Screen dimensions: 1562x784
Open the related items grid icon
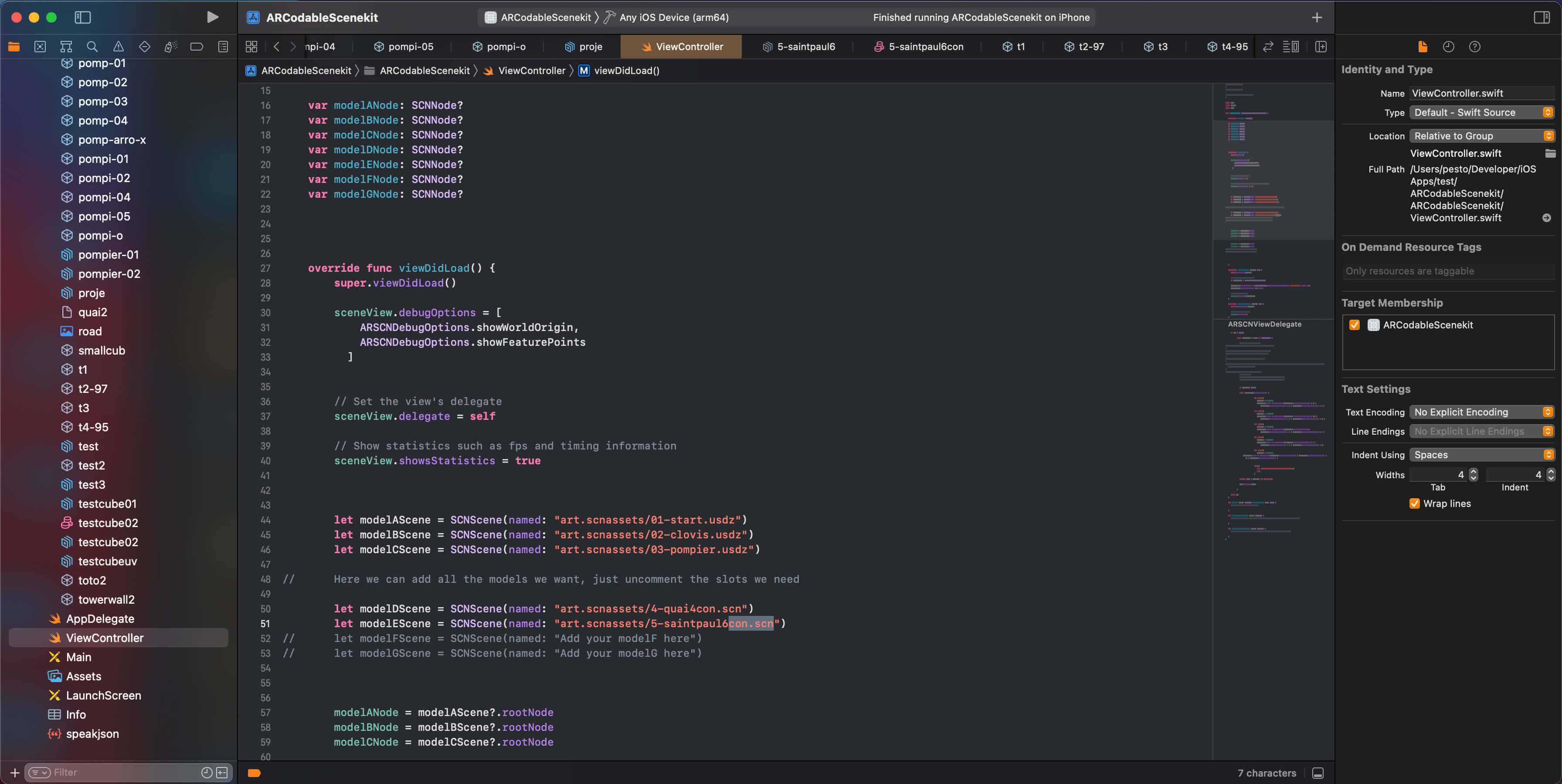pos(251,47)
